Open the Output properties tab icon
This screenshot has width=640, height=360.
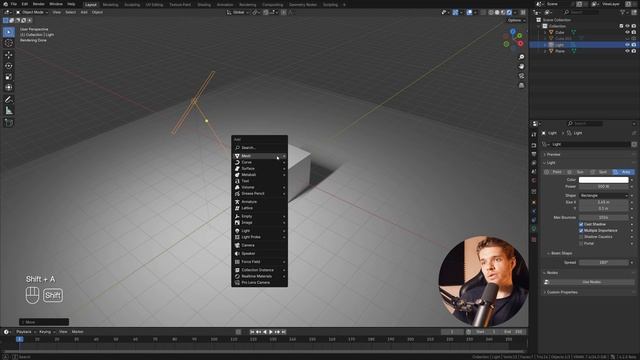534,154
